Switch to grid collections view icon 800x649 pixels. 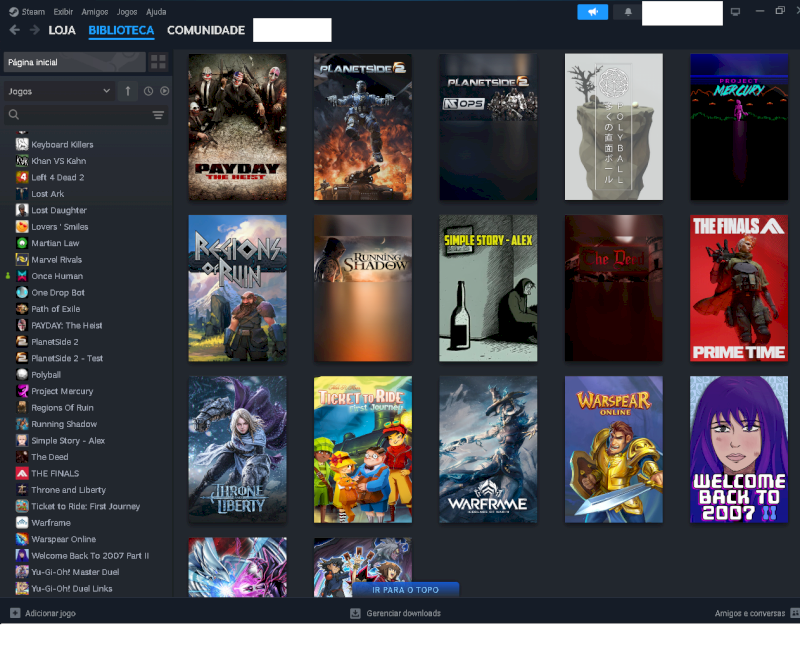click(158, 62)
